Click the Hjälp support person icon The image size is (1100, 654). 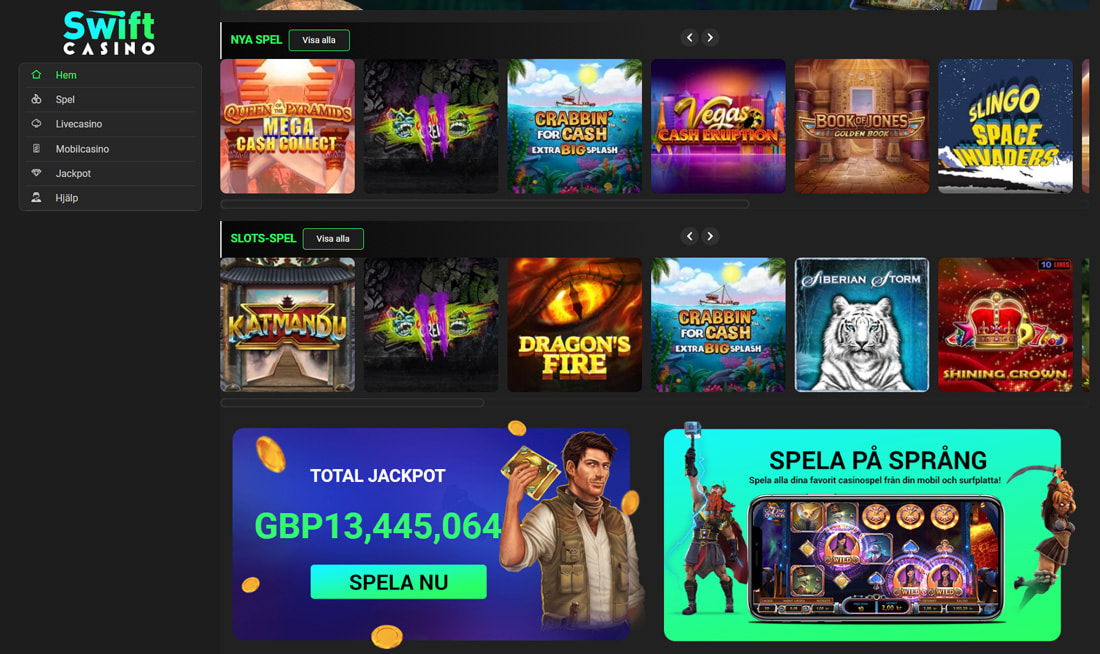(x=36, y=197)
